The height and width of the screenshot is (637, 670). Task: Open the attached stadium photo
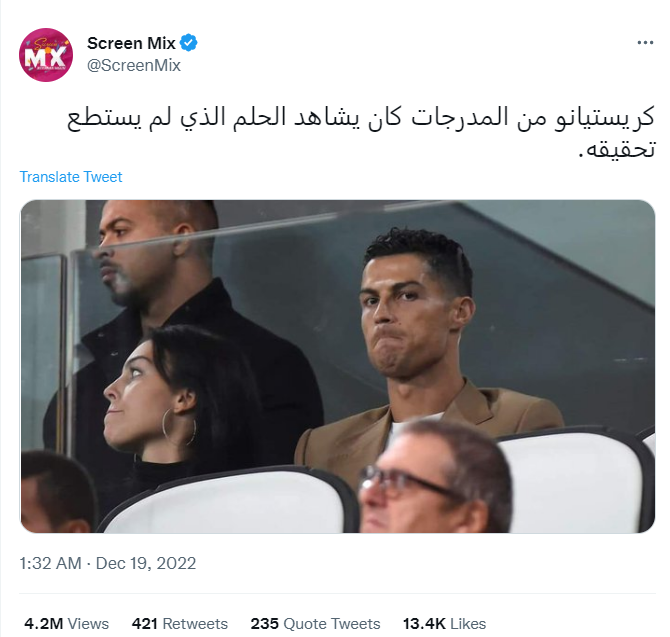point(338,366)
